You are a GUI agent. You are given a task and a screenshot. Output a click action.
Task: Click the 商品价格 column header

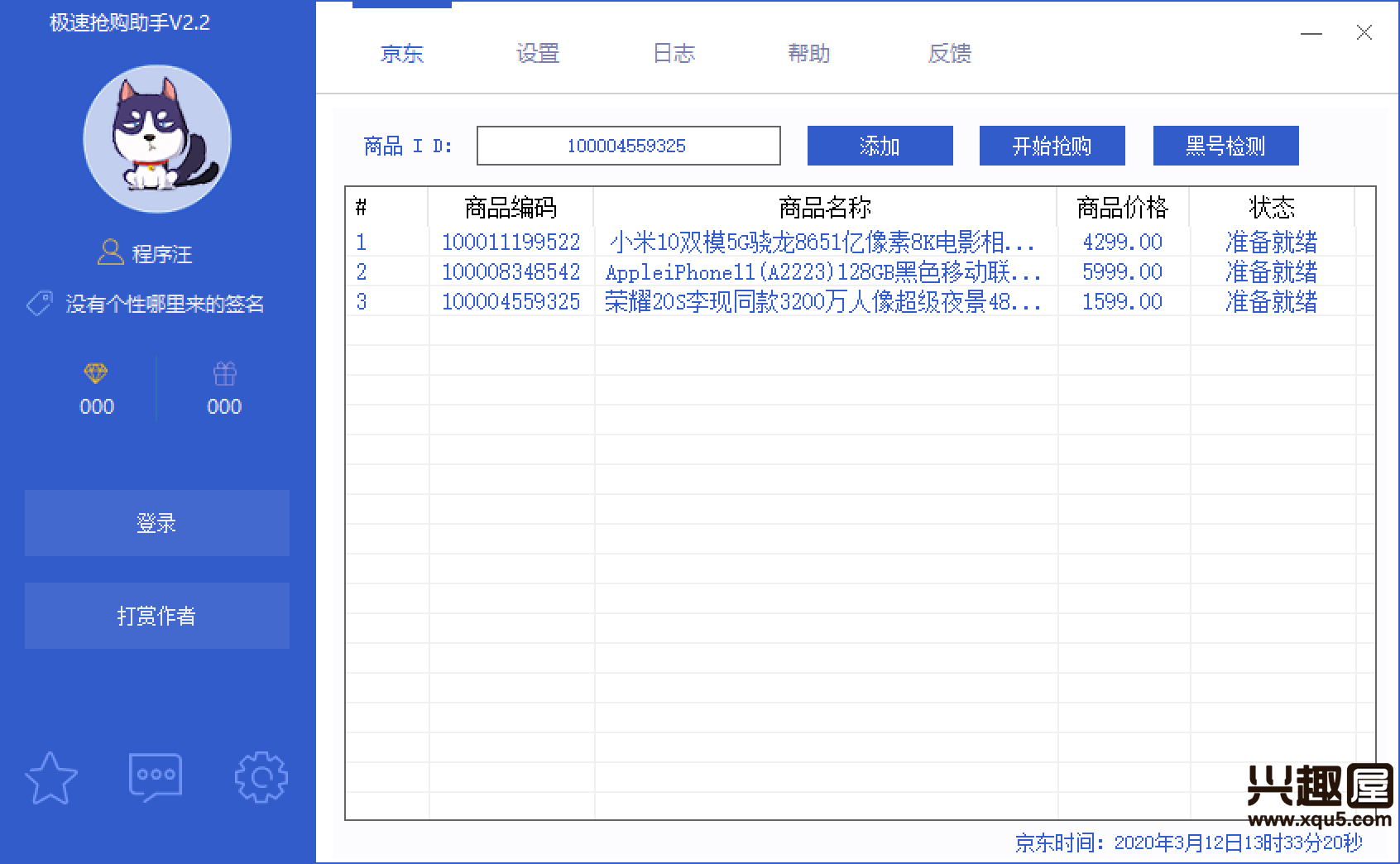click(x=1123, y=207)
